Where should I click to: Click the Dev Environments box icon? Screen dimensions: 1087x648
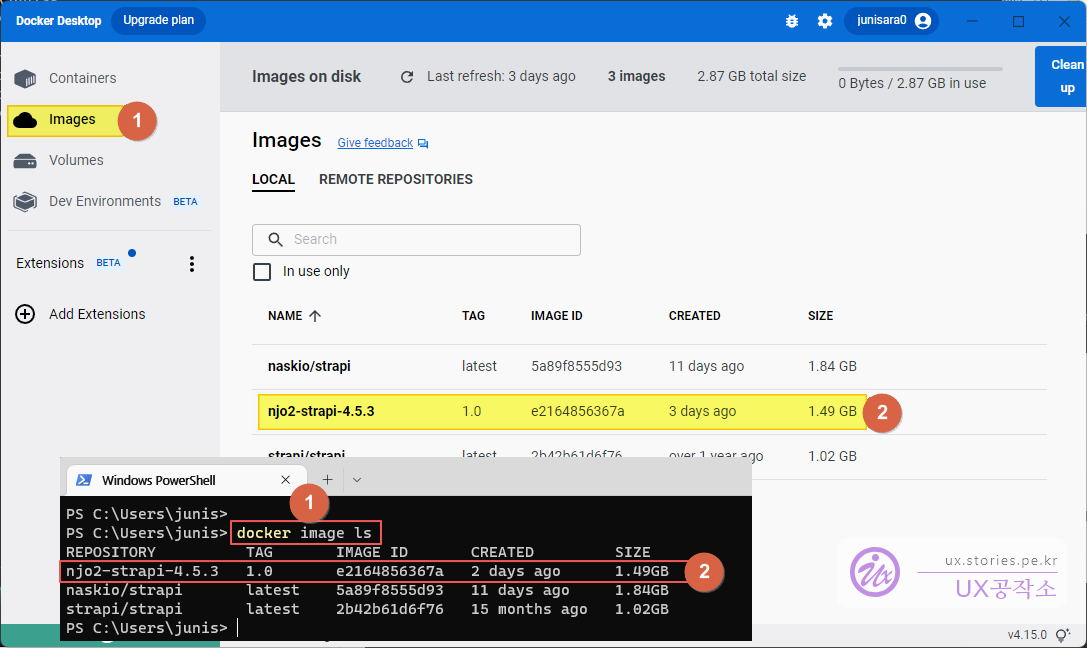(25, 202)
